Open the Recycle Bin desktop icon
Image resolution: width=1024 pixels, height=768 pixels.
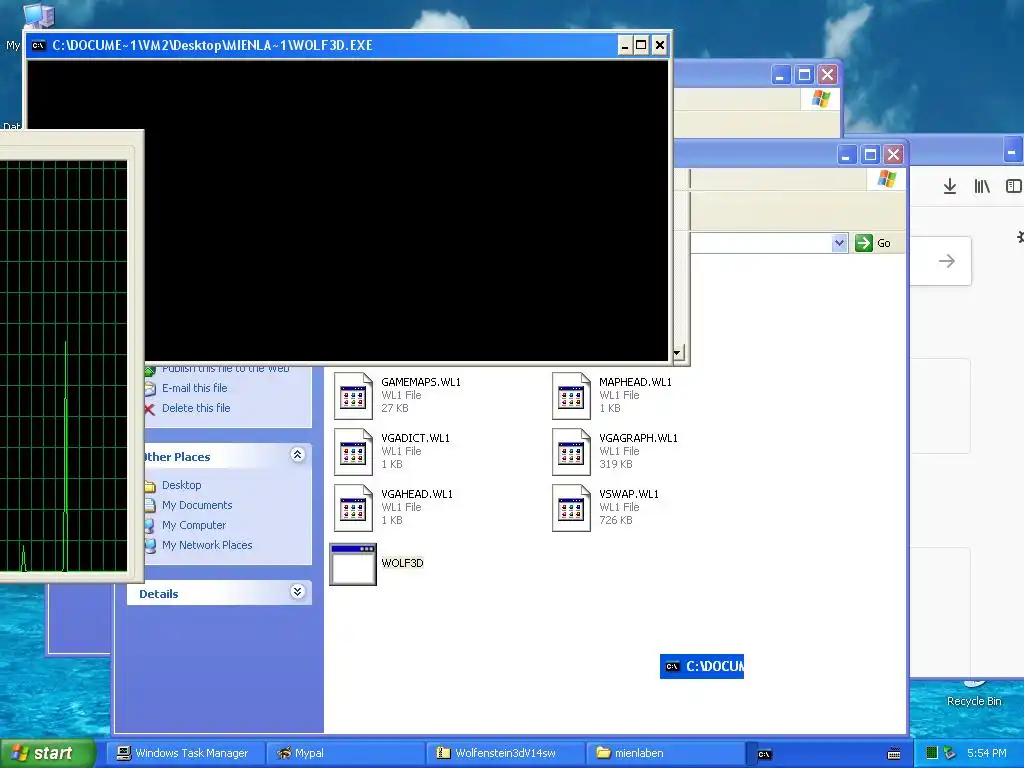tap(974, 694)
